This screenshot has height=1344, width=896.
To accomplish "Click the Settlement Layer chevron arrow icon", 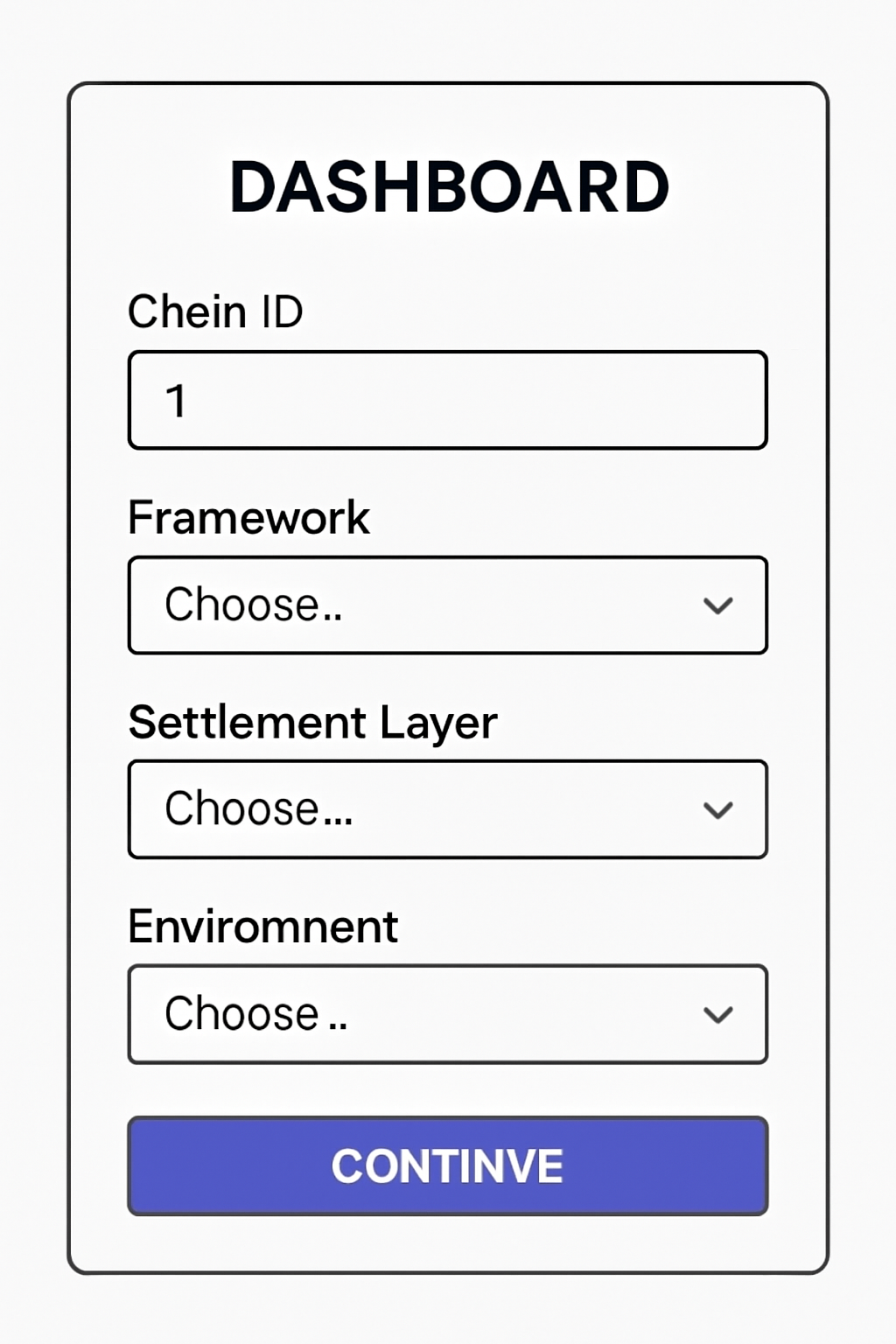I will pos(717,810).
